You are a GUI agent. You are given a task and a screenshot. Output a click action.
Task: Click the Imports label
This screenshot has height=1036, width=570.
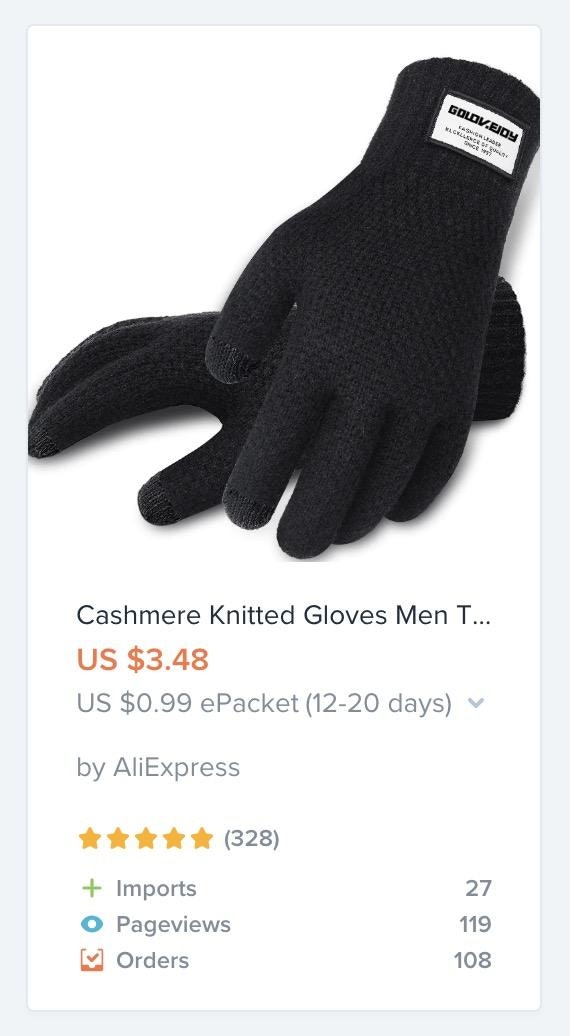tap(156, 889)
